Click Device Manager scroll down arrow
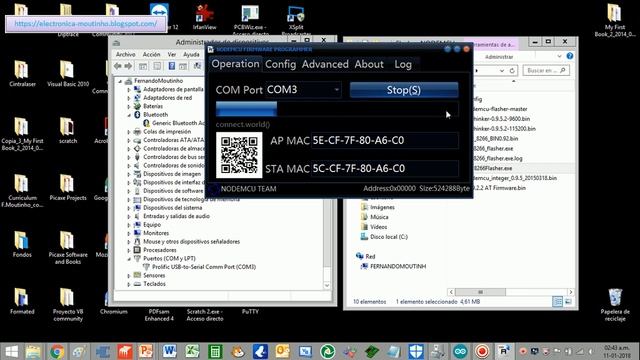Image resolution: width=640 pixels, height=360 pixels. (327, 285)
